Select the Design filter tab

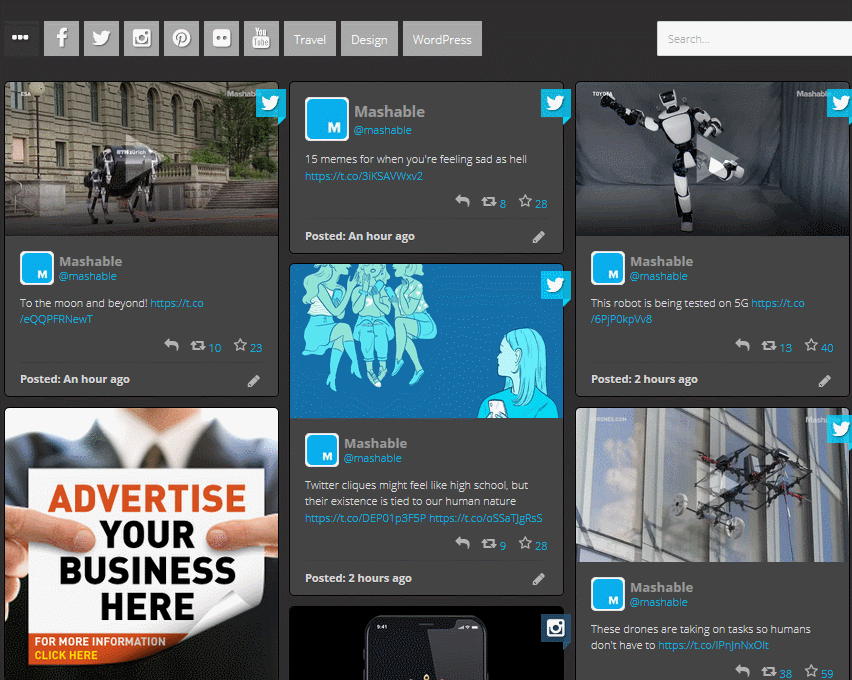click(369, 38)
